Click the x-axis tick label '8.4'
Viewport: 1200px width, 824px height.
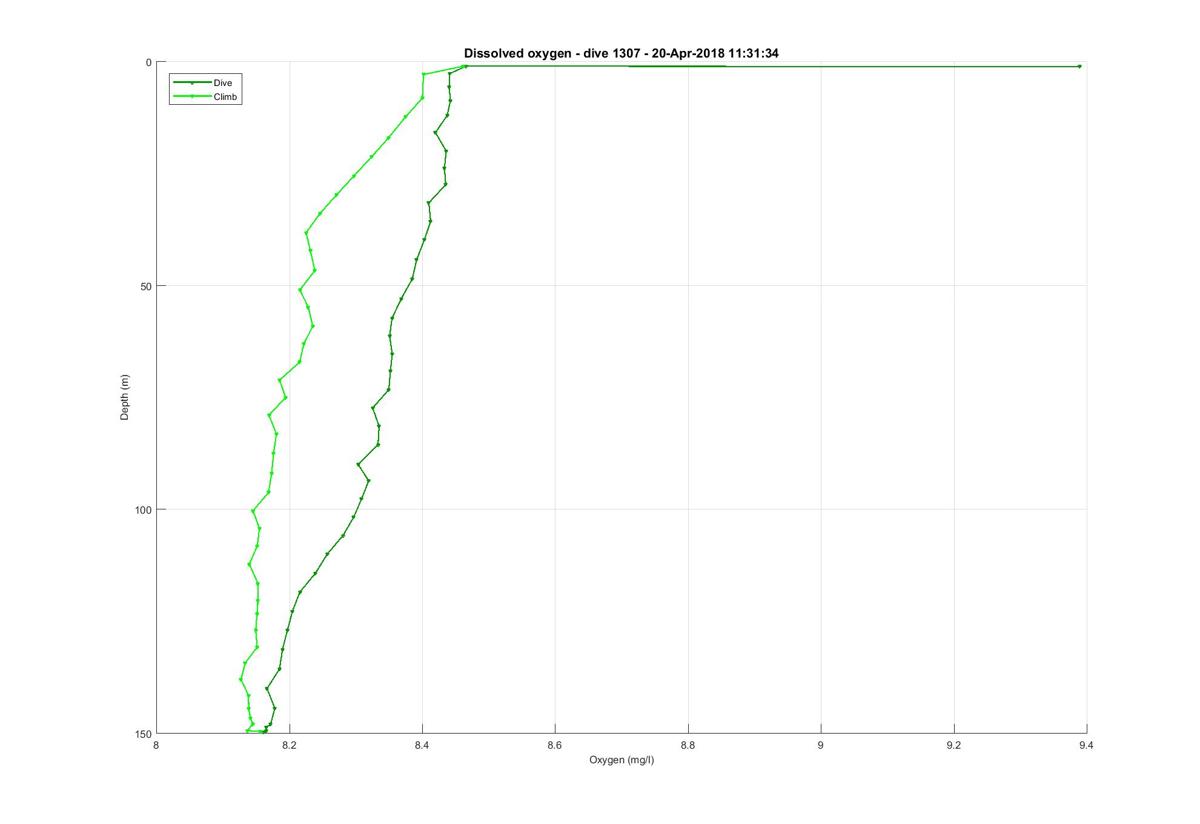click(x=423, y=745)
